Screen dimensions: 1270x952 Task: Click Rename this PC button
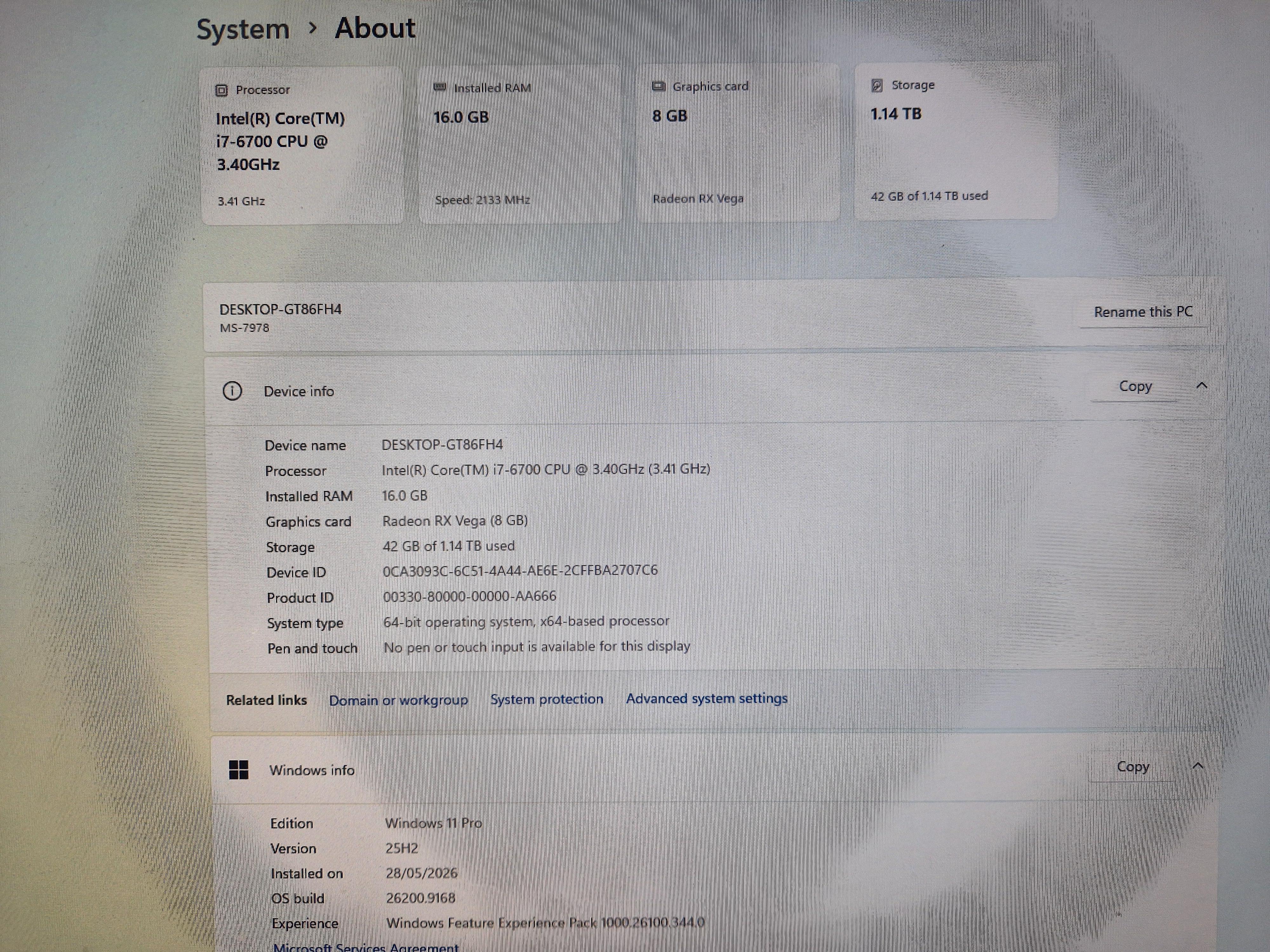pyautogui.click(x=1143, y=312)
